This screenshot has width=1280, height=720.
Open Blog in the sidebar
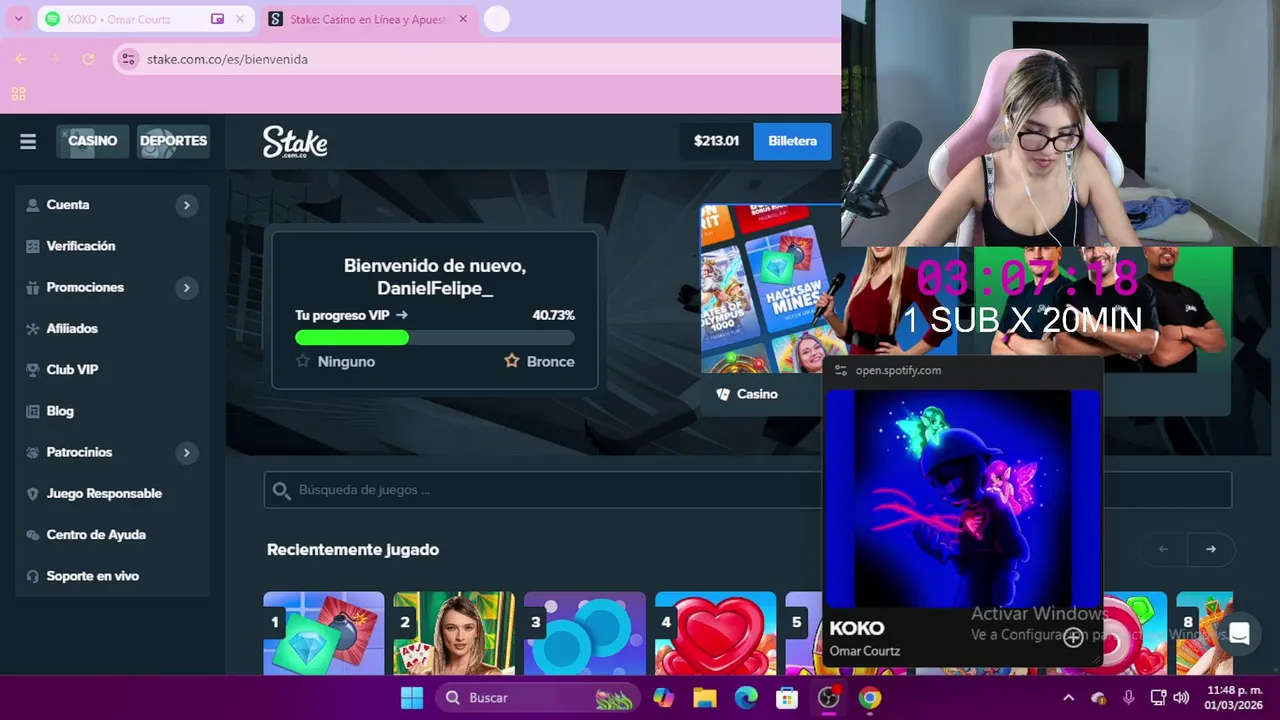(60, 411)
